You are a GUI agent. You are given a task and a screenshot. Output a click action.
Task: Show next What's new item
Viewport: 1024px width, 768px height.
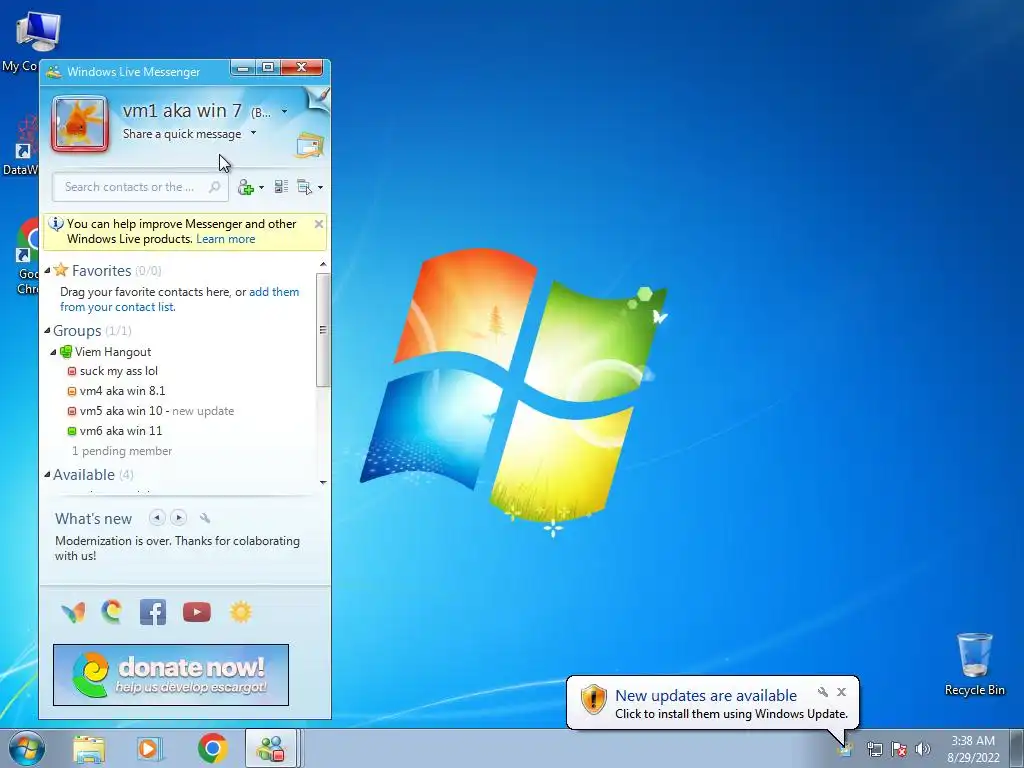(178, 518)
